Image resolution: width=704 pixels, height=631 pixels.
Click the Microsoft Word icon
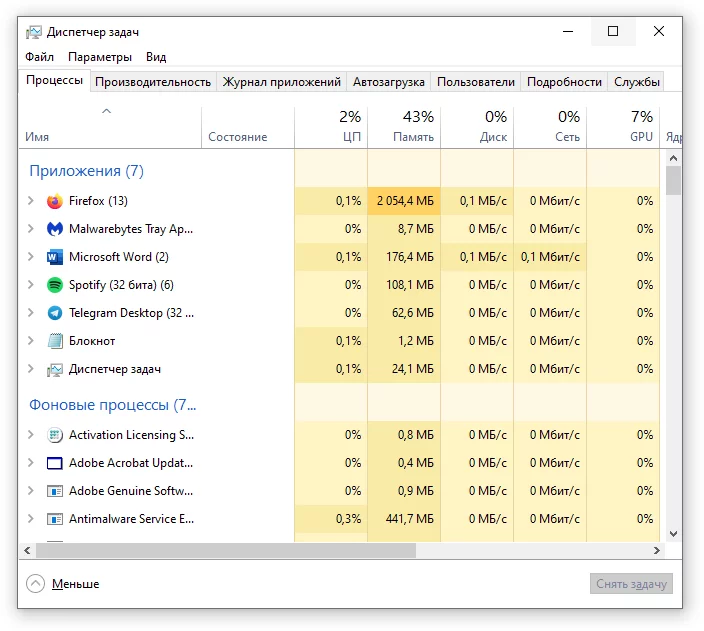(x=55, y=257)
